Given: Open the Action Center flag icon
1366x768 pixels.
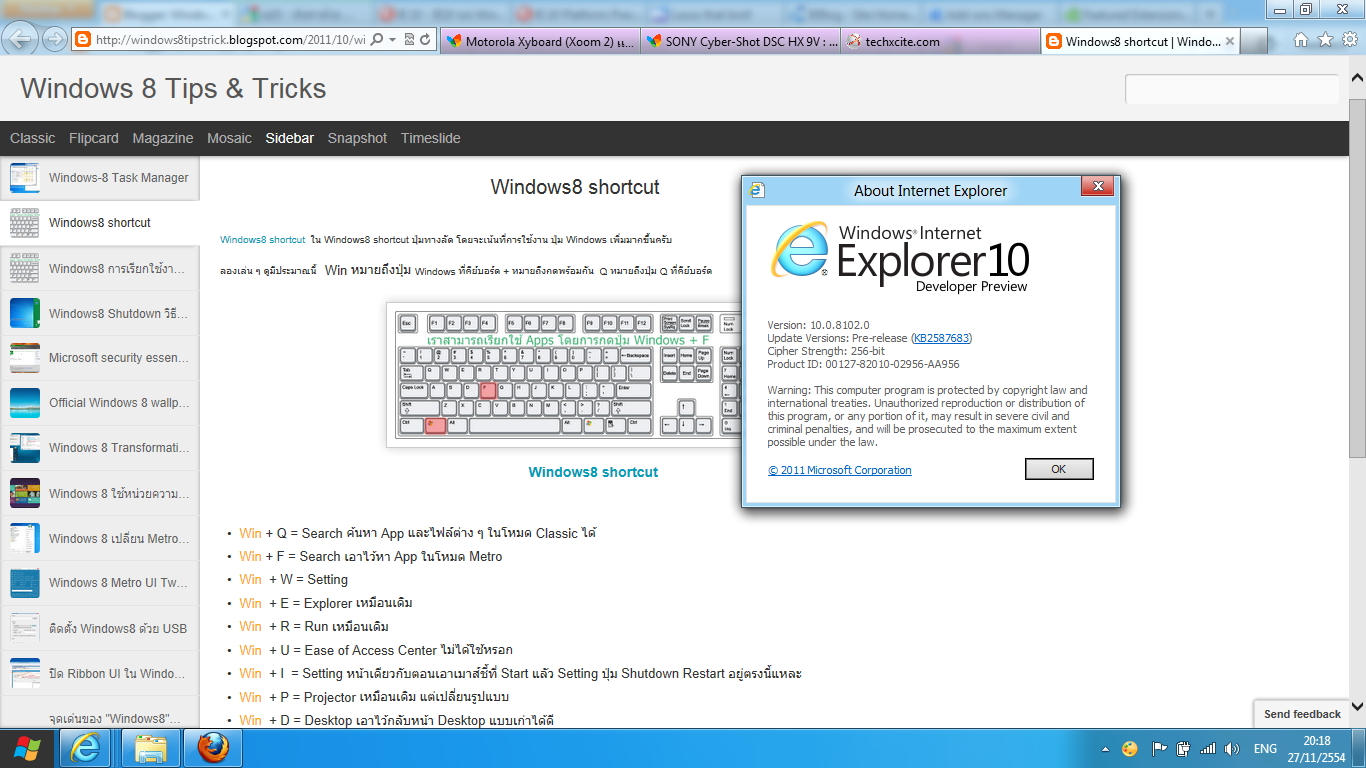Looking at the screenshot, I should (1160, 748).
